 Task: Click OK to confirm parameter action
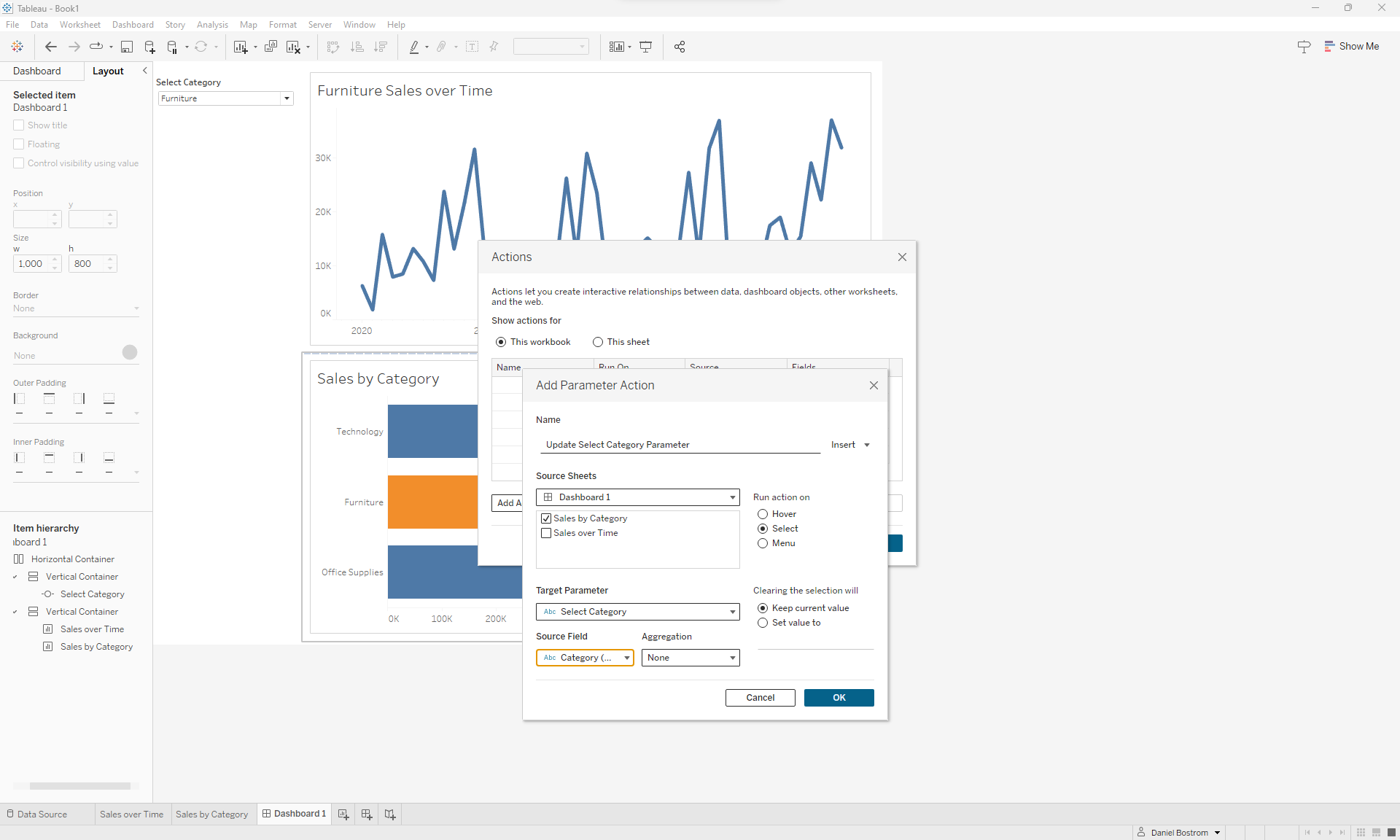[x=839, y=698]
